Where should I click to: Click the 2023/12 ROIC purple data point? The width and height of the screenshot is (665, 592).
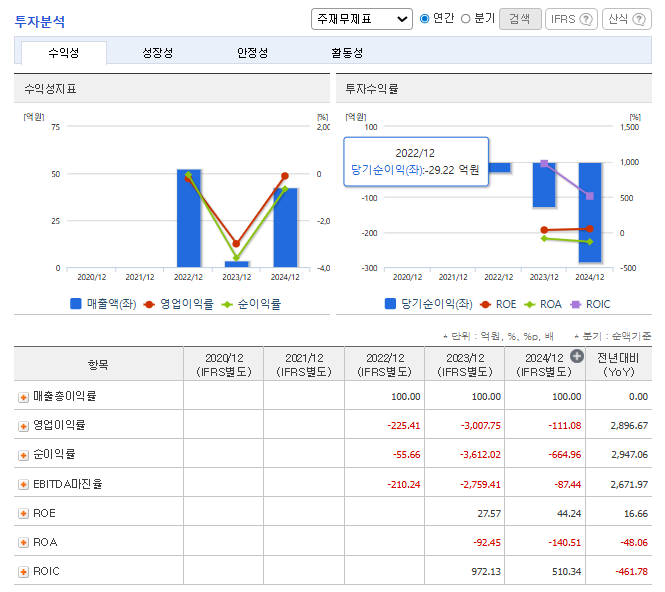[x=544, y=163]
